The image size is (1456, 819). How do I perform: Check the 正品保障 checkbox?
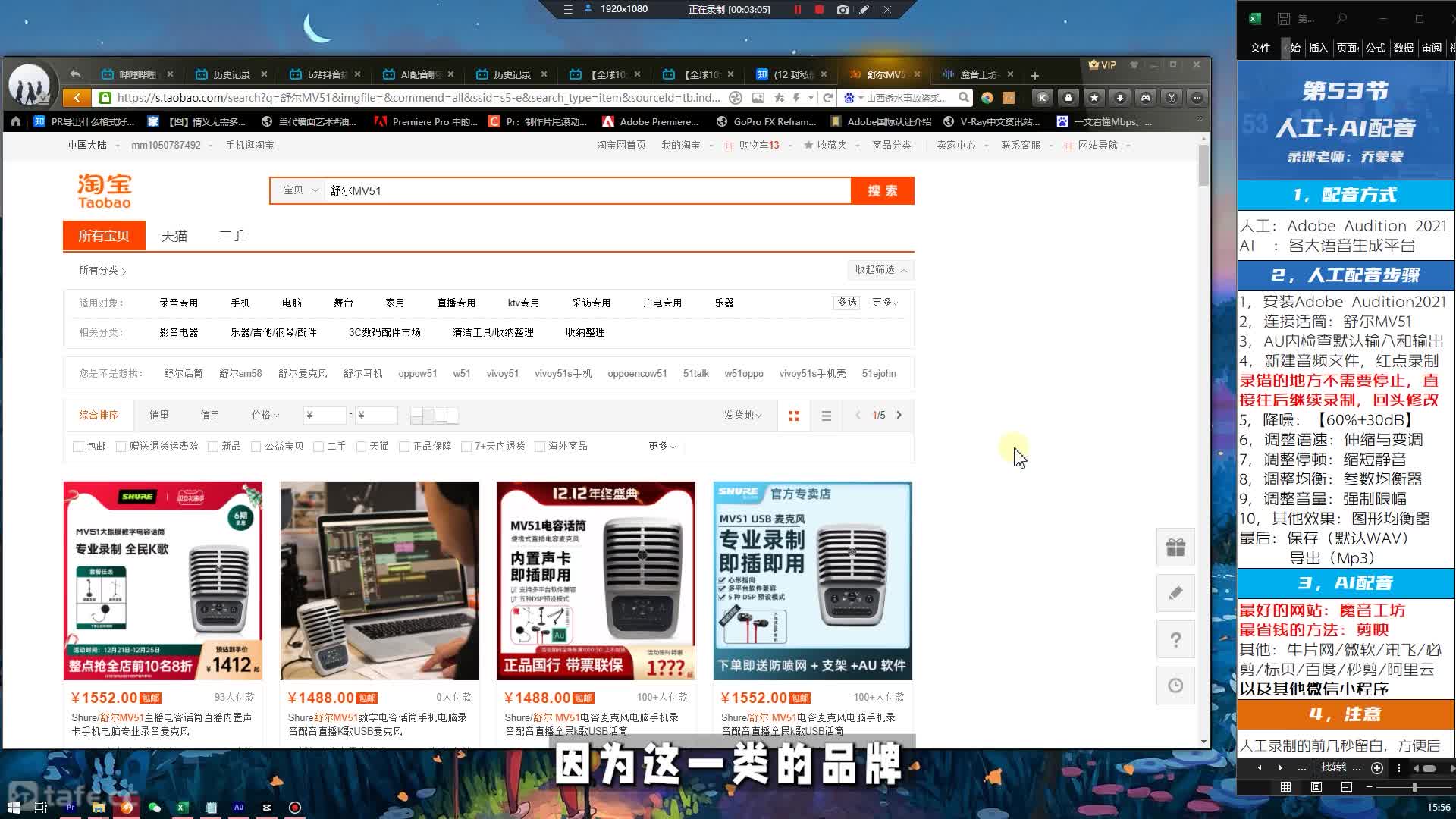(404, 447)
